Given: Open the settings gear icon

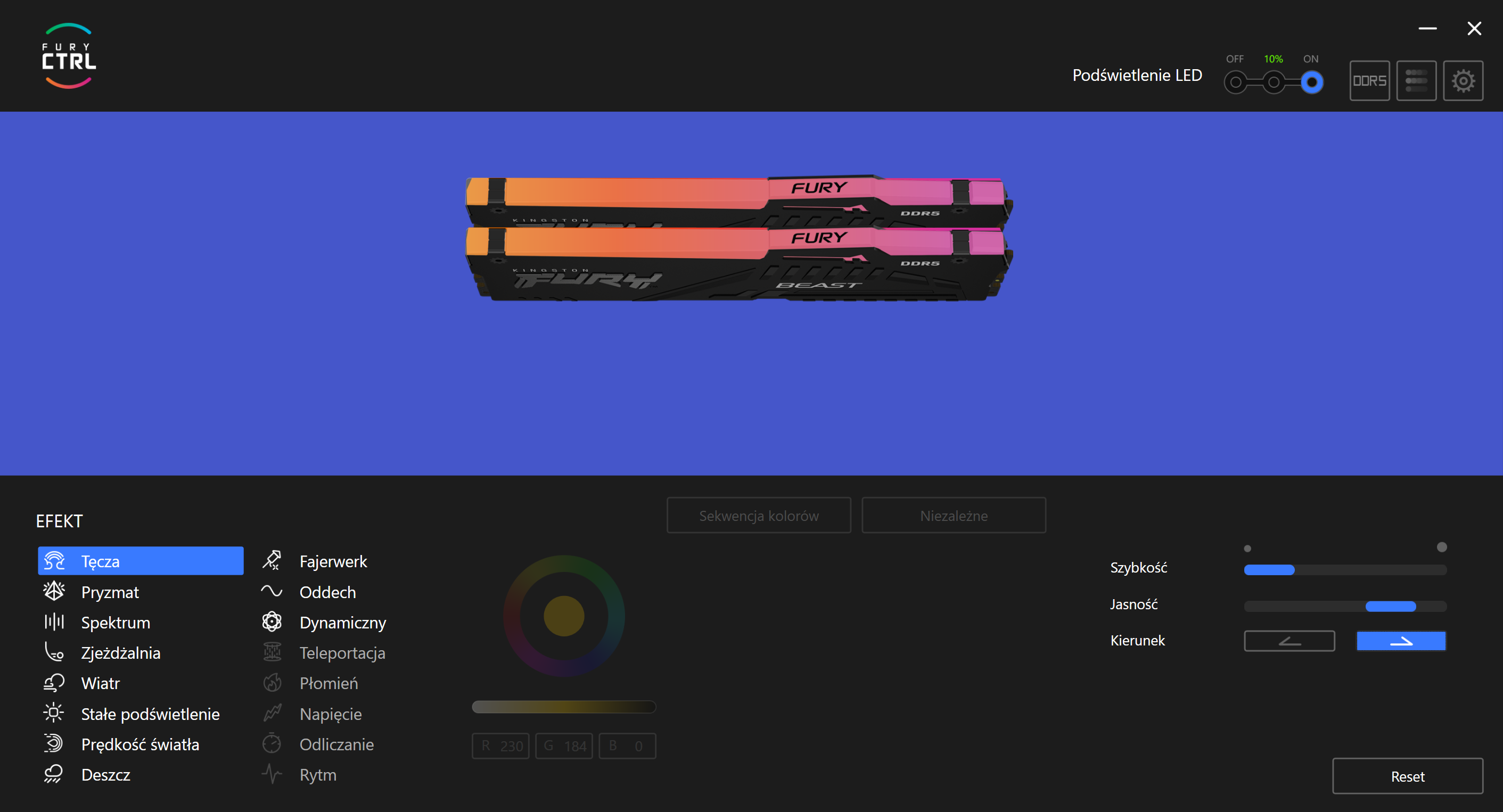Looking at the screenshot, I should pos(1463,80).
